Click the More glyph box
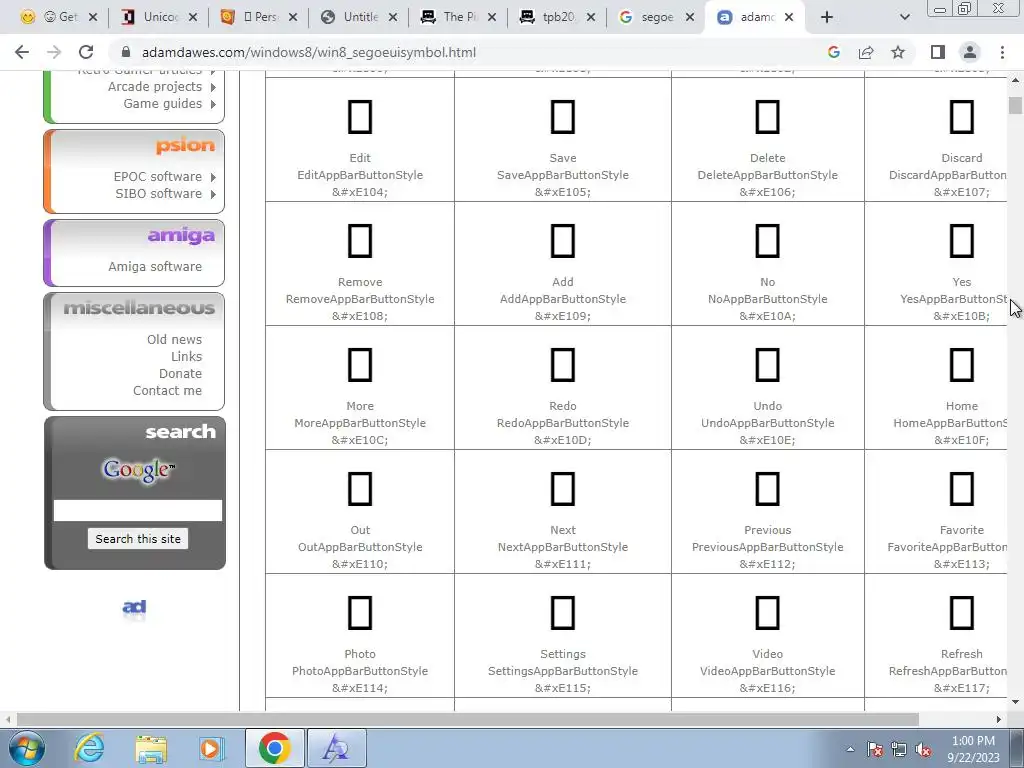The width and height of the screenshot is (1024, 768). [360, 365]
